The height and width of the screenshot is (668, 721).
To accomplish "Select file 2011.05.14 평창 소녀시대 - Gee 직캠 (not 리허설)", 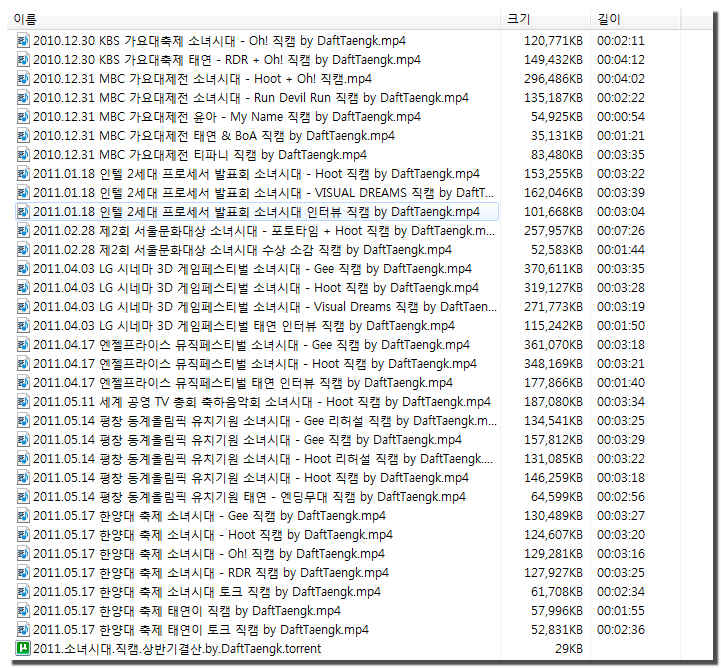I will point(247,440).
